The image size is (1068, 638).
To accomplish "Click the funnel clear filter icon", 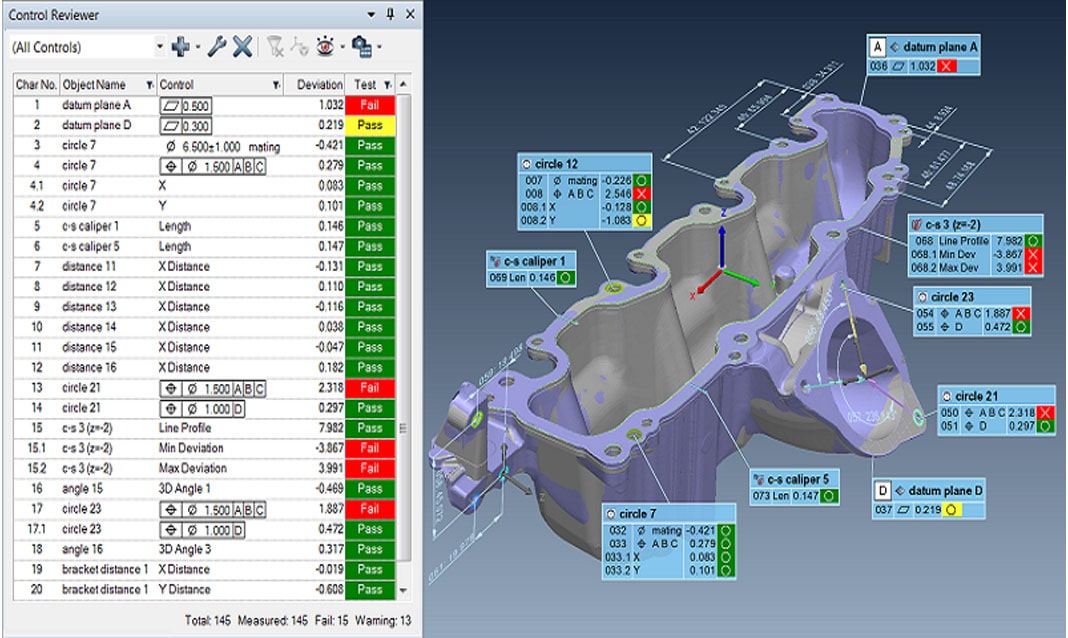I will [273, 47].
